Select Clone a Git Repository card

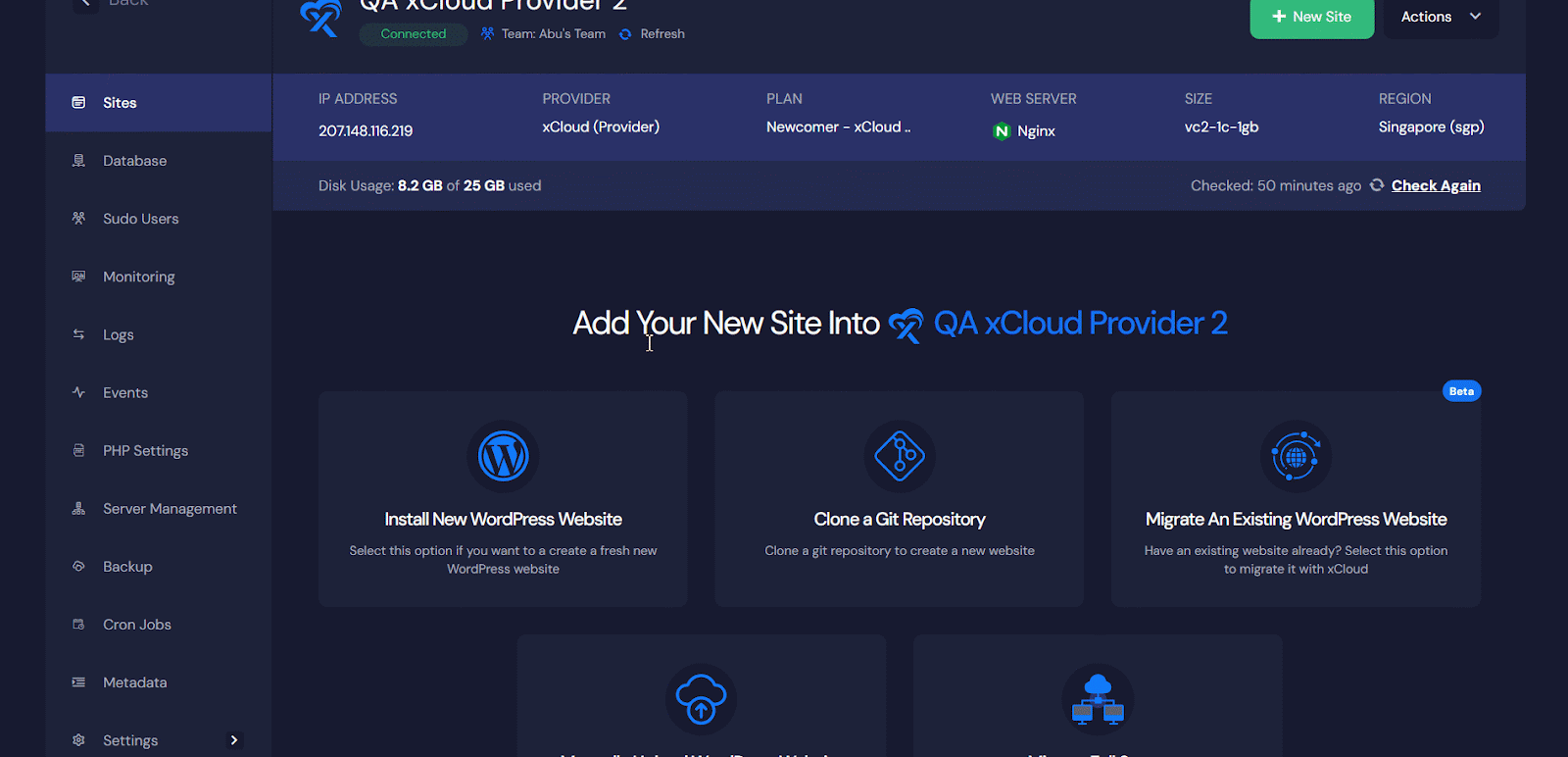point(899,499)
